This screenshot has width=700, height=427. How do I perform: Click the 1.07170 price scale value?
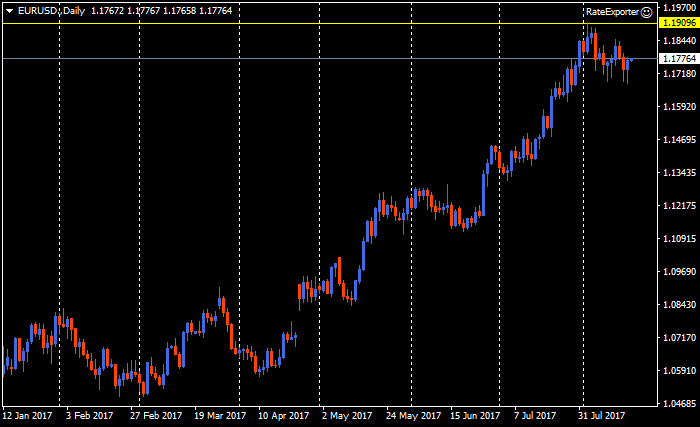pos(679,338)
